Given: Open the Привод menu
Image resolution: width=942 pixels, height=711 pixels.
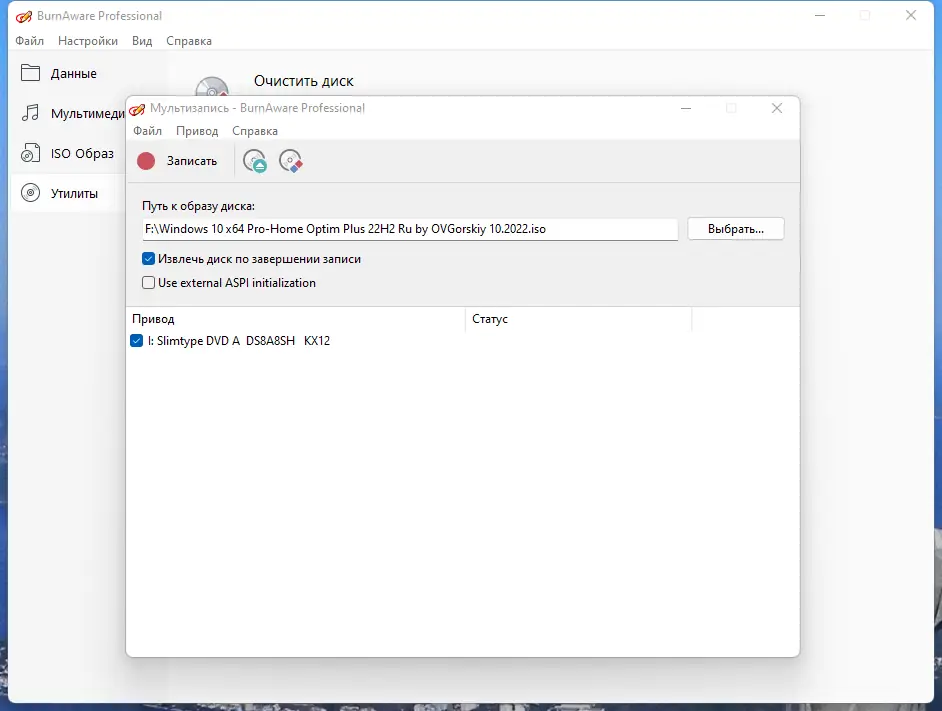Looking at the screenshot, I should [197, 131].
